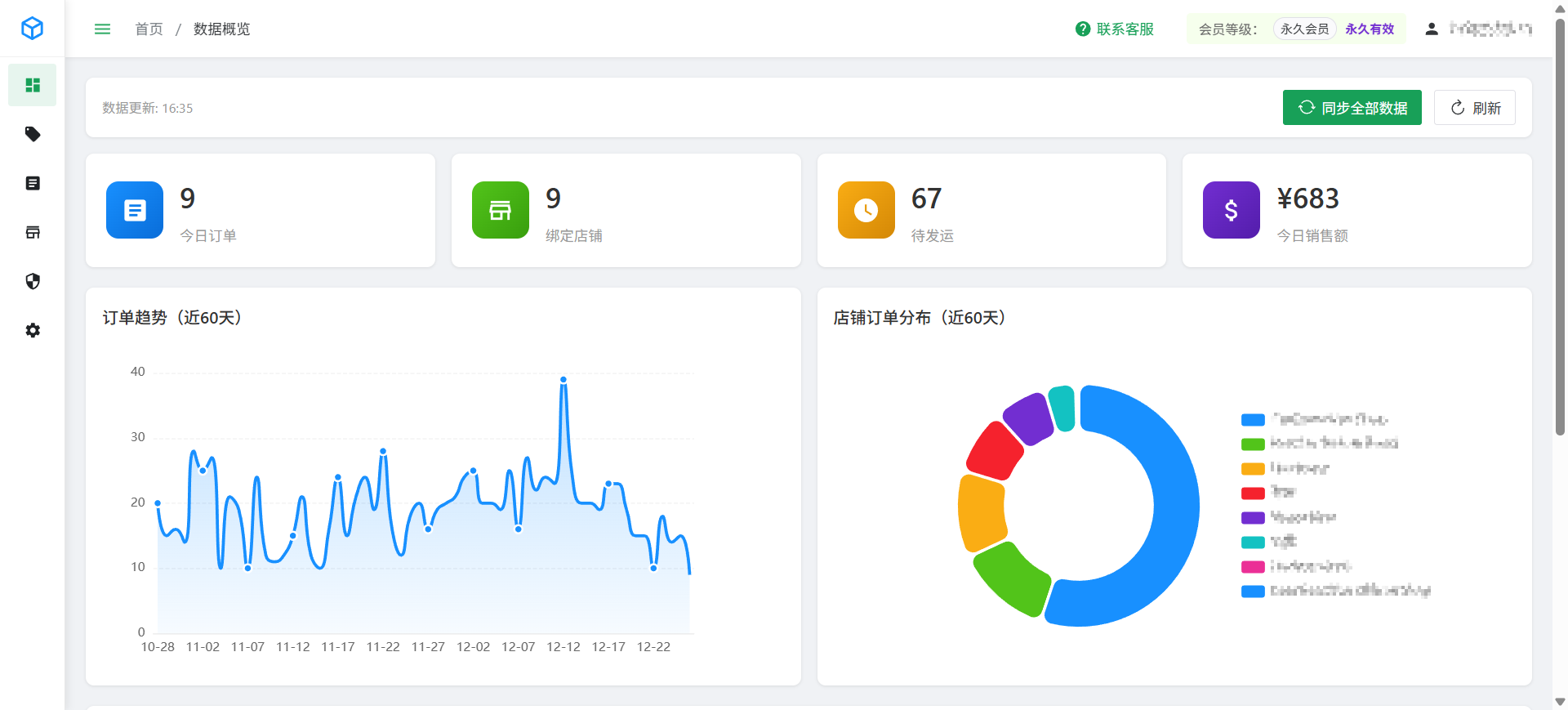This screenshot has width=1568, height=710.
Task: Click the blue cube logo icon
Action: point(32,29)
